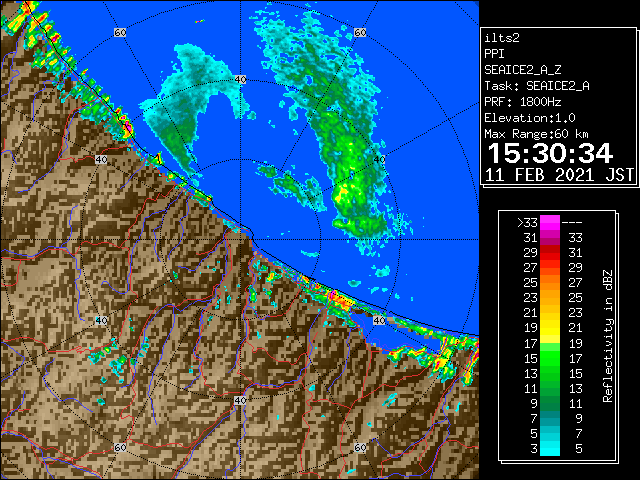Image resolution: width=640 pixels, height=480 pixels.
Task: Click the 'Reflectivity in dBZ' legend title
Action: click(608, 336)
